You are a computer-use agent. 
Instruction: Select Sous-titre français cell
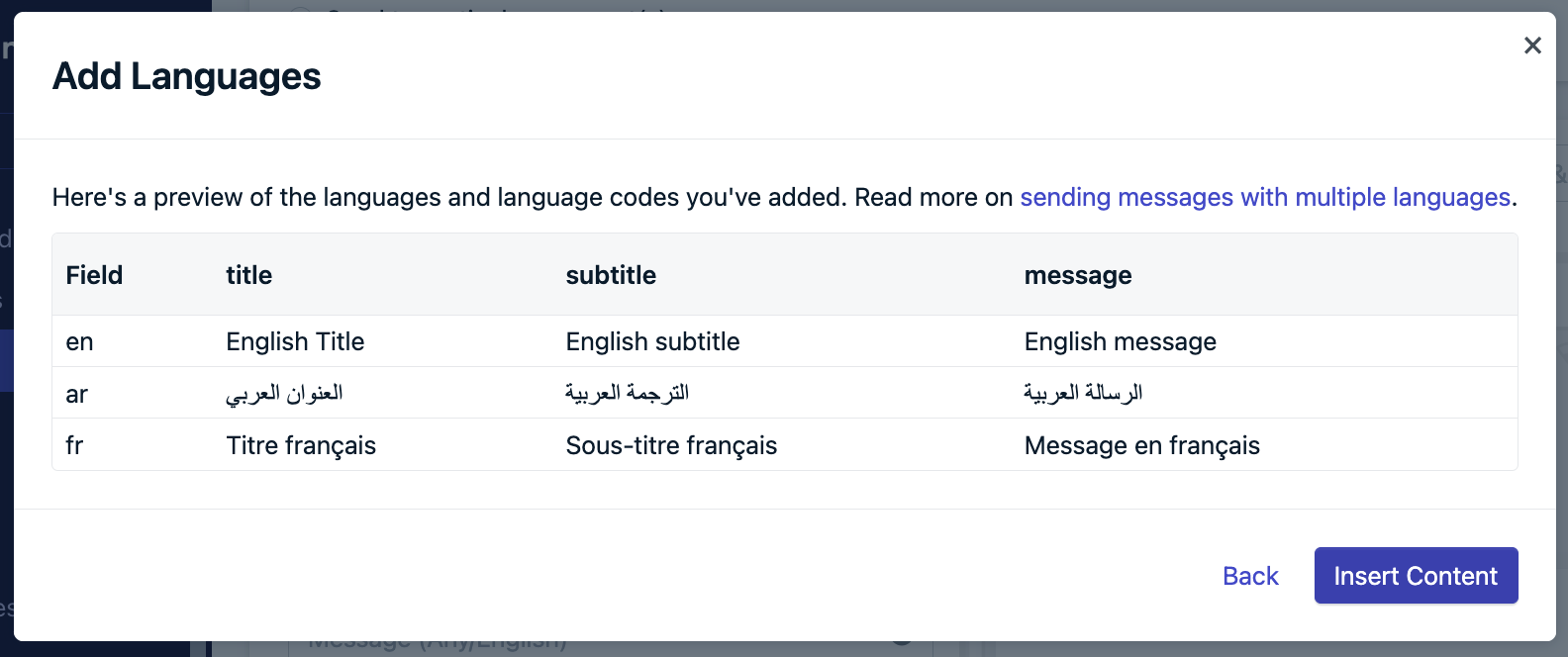coord(671,445)
